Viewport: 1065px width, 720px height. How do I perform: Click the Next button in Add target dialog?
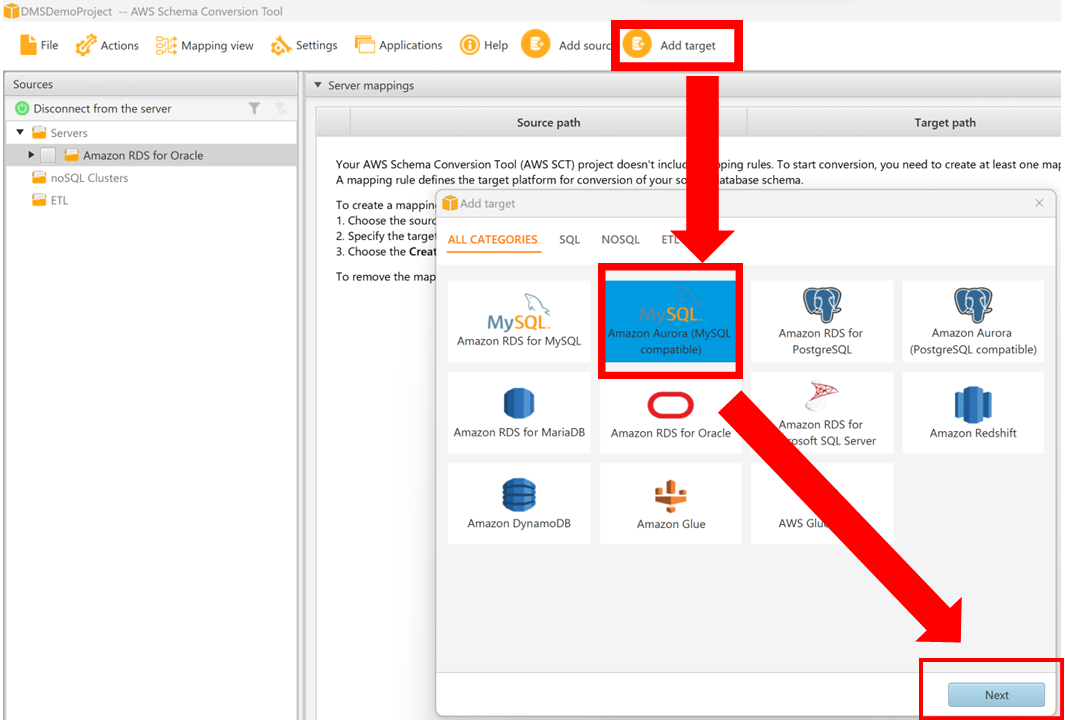click(996, 695)
